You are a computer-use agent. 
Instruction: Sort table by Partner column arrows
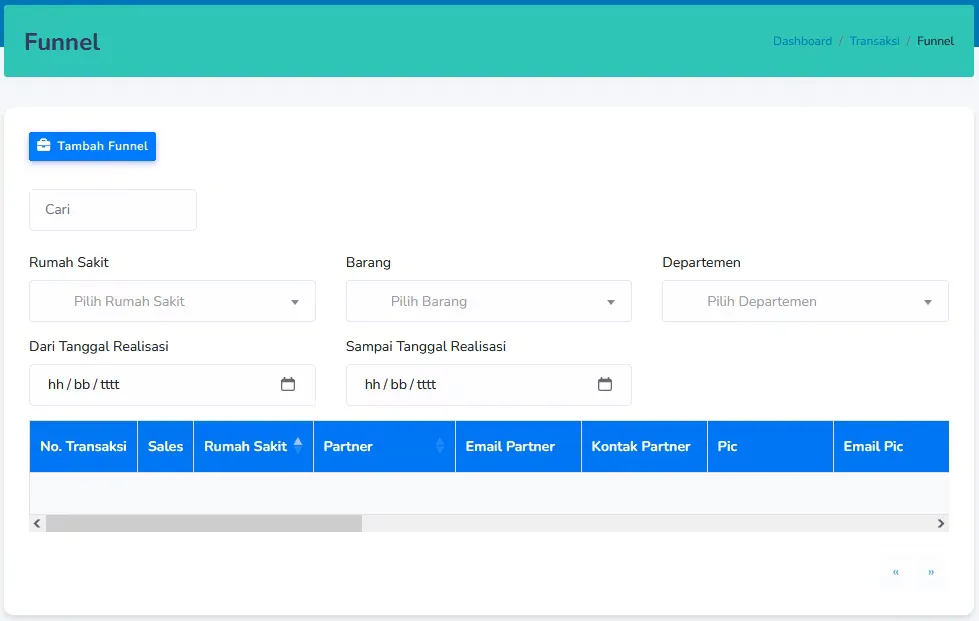[x=440, y=446]
